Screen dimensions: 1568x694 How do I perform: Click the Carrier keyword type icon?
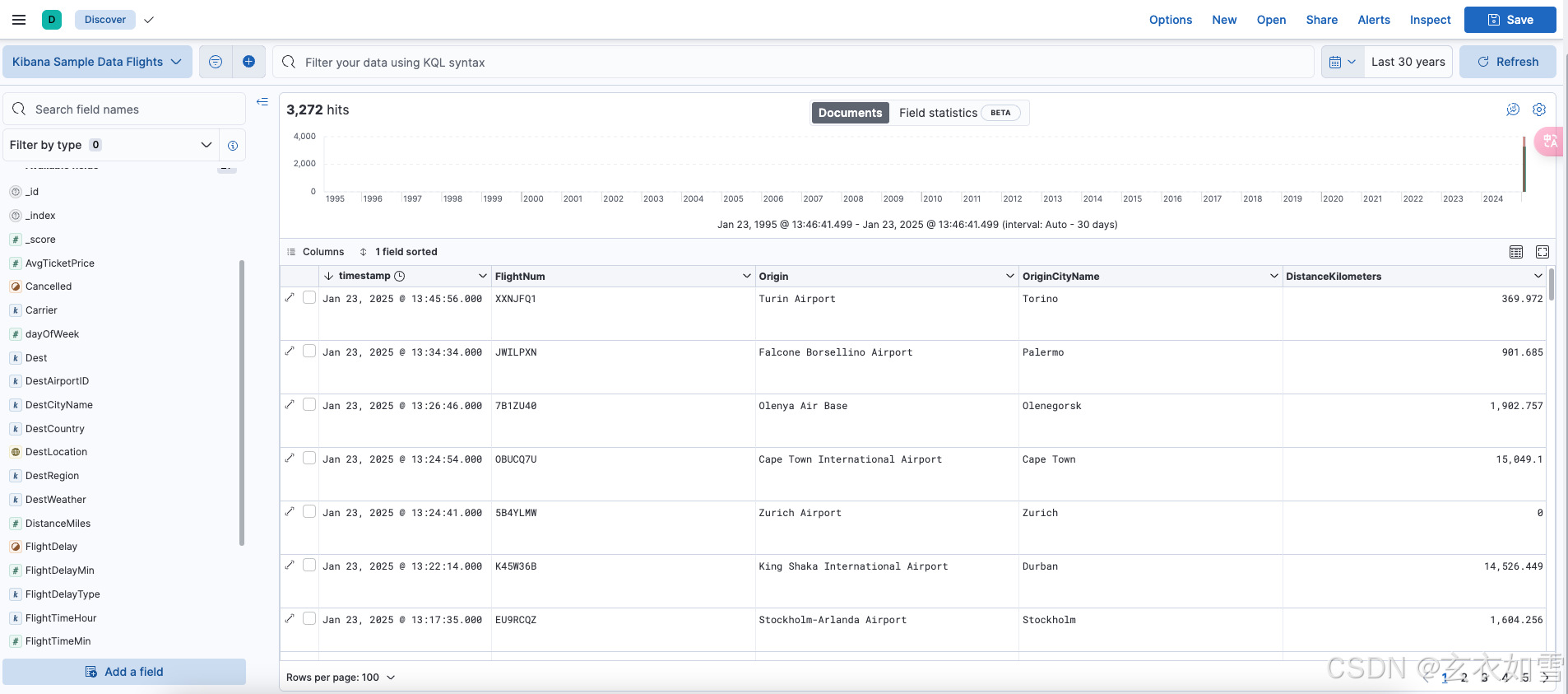pos(16,310)
